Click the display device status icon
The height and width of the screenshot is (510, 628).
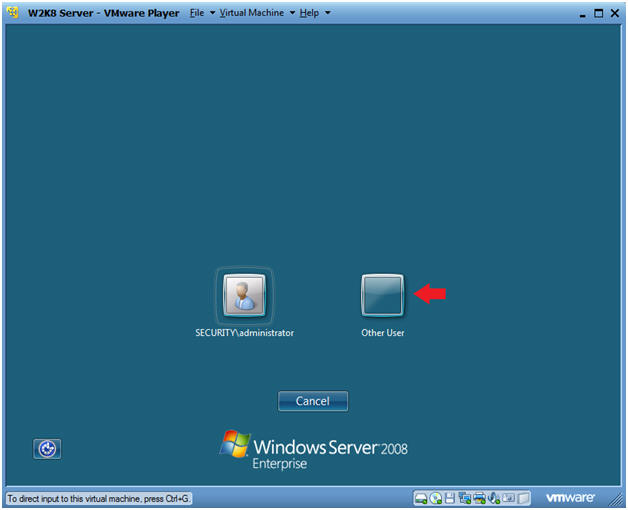509,498
